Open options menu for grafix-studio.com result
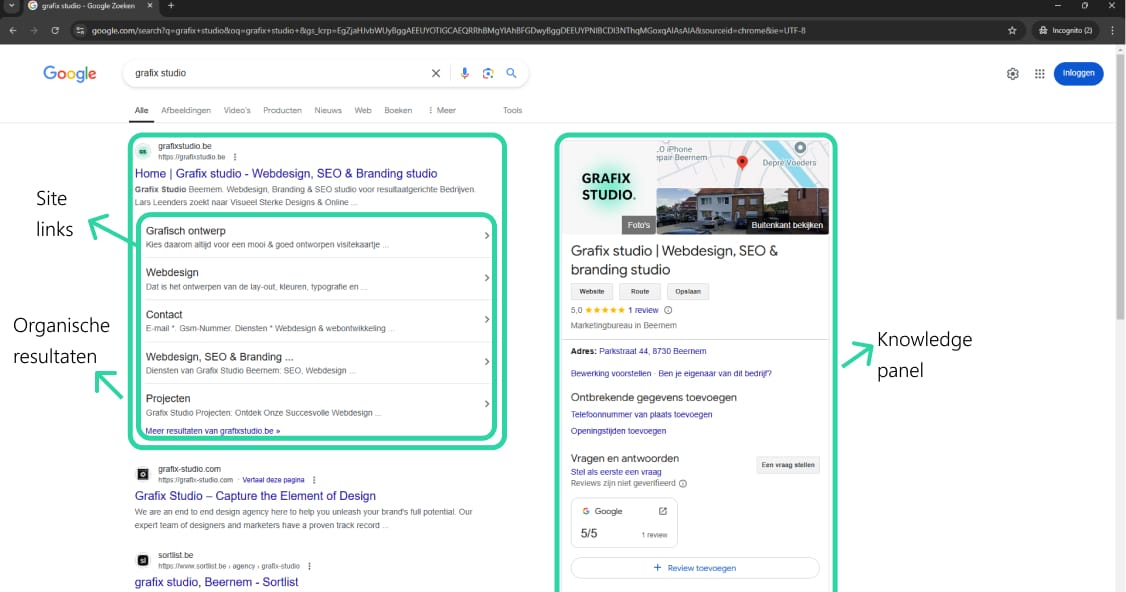This screenshot has height=592, width=1126. click(x=314, y=480)
